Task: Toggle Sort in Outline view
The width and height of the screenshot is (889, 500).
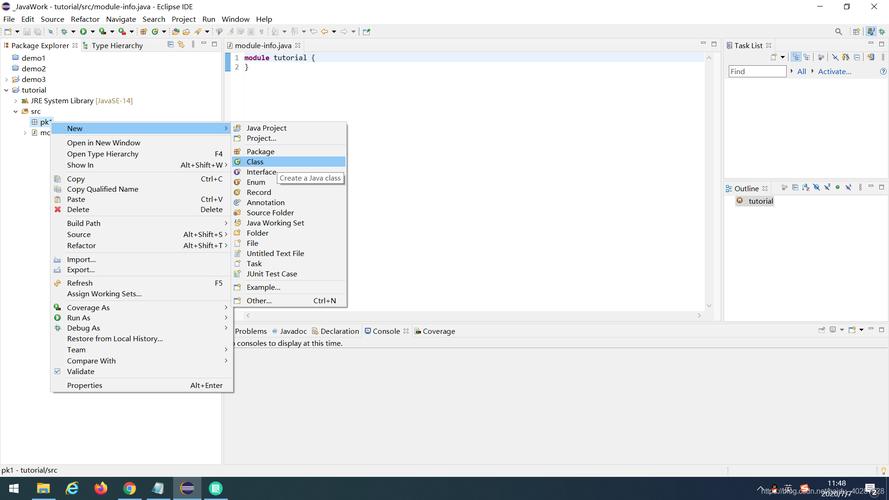Action: click(x=806, y=187)
